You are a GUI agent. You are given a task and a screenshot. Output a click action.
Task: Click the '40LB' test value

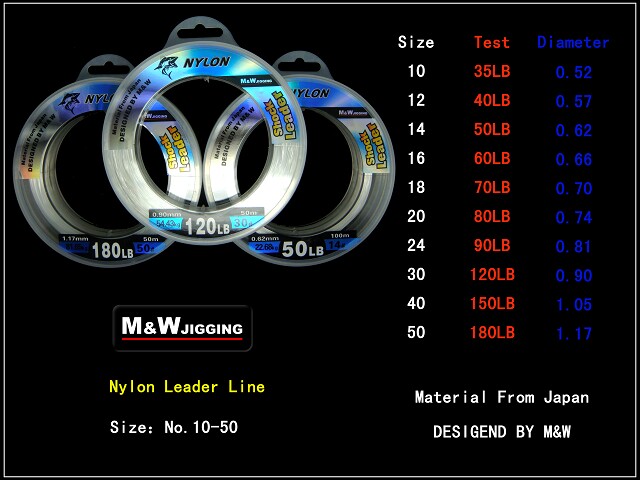click(492, 100)
